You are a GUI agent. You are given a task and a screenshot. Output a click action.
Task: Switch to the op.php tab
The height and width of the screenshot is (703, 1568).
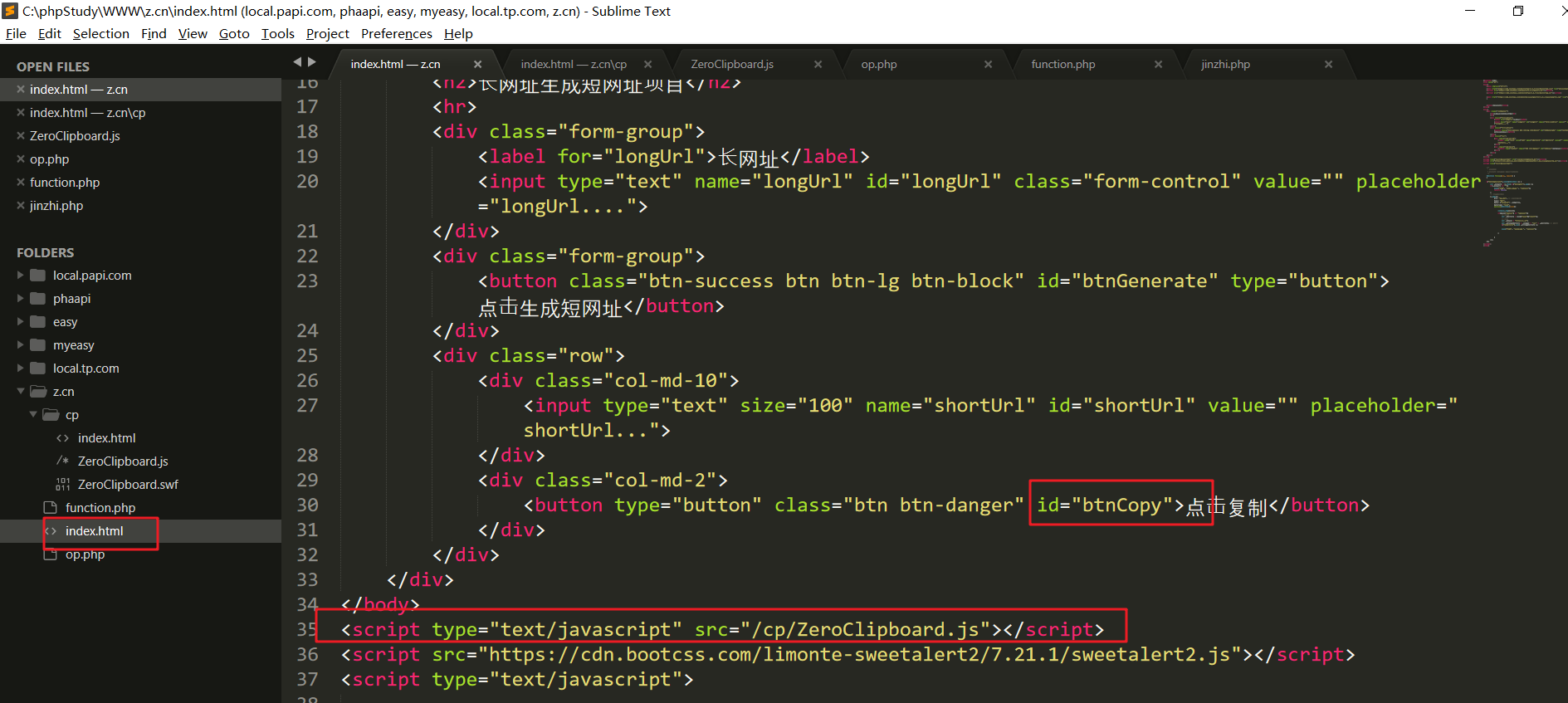[879, 64]
